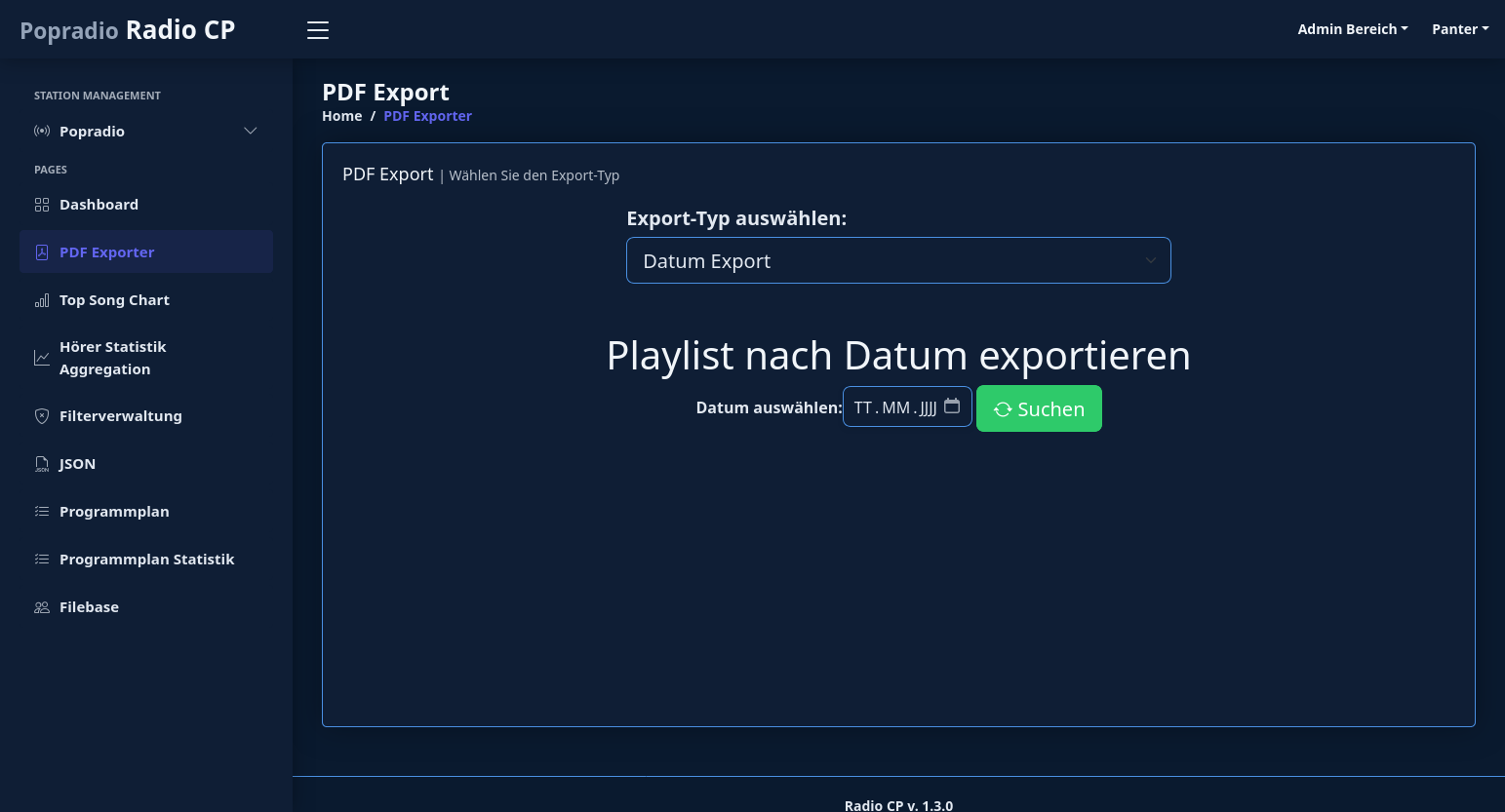Open the Admin Bereich dropdown menu
The height and width of the screenshot is (812, 1505).
(1353, 28)
